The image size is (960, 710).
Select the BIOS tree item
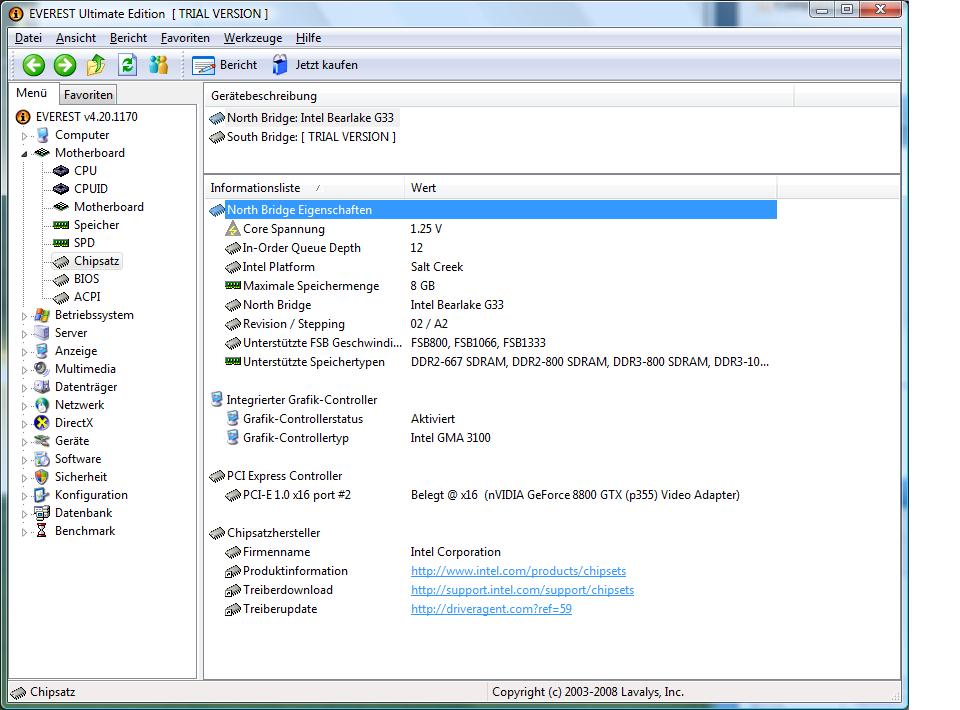point(86,278)
